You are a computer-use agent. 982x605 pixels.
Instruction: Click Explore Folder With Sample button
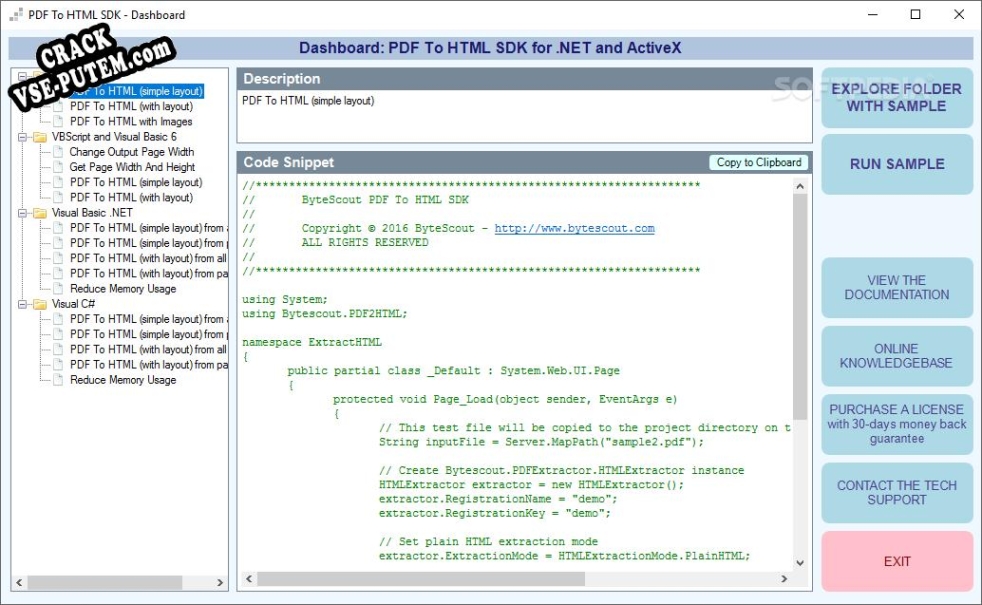[x=897, y=98]
